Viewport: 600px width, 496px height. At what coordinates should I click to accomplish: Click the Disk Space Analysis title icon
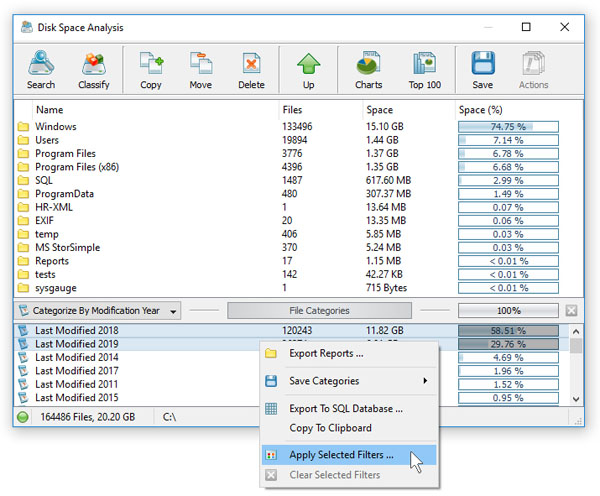tap(26, 27)
